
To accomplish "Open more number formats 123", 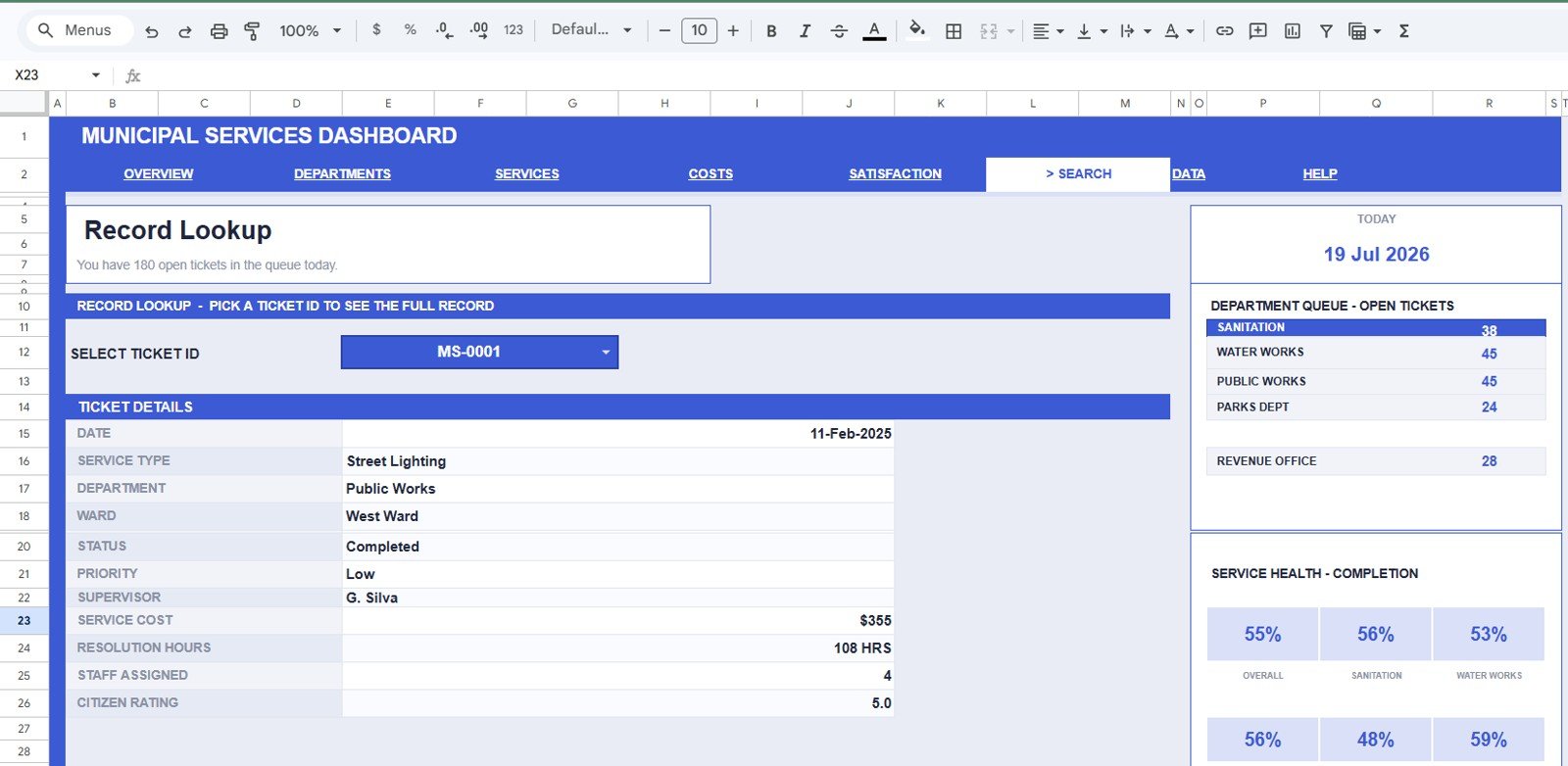I will (x=514, y=30).
